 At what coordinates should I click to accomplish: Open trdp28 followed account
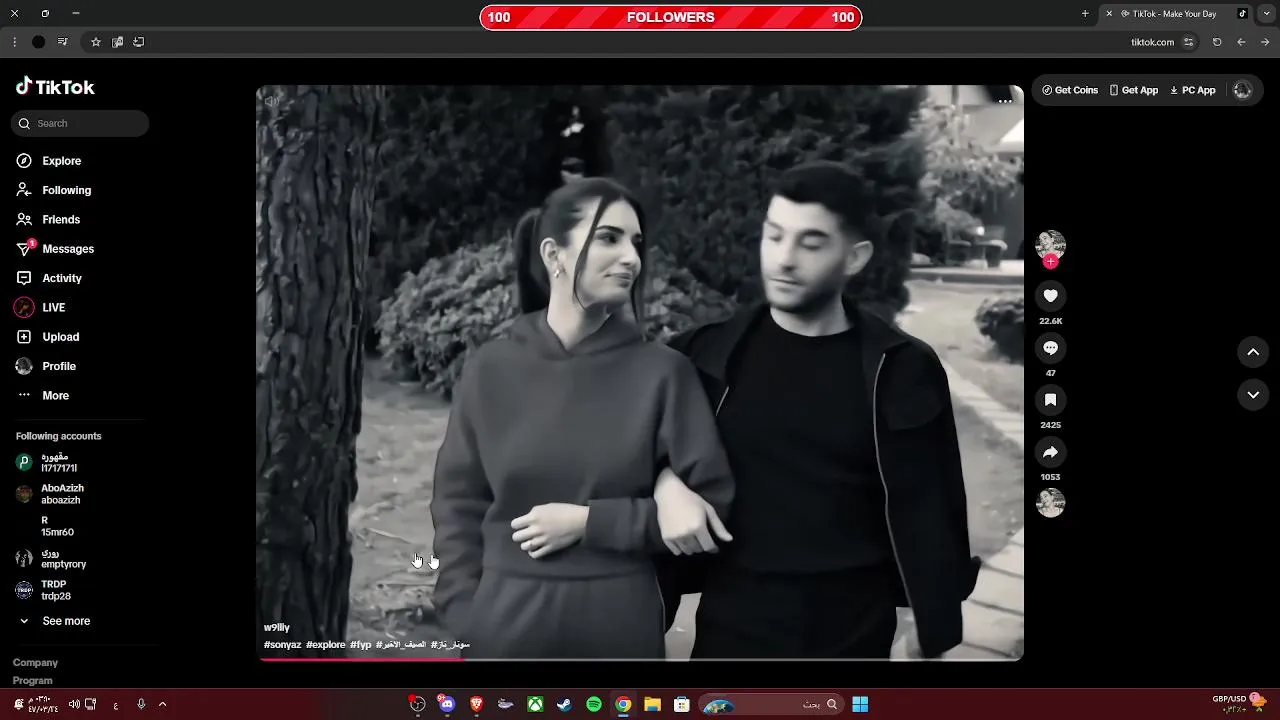43,590
